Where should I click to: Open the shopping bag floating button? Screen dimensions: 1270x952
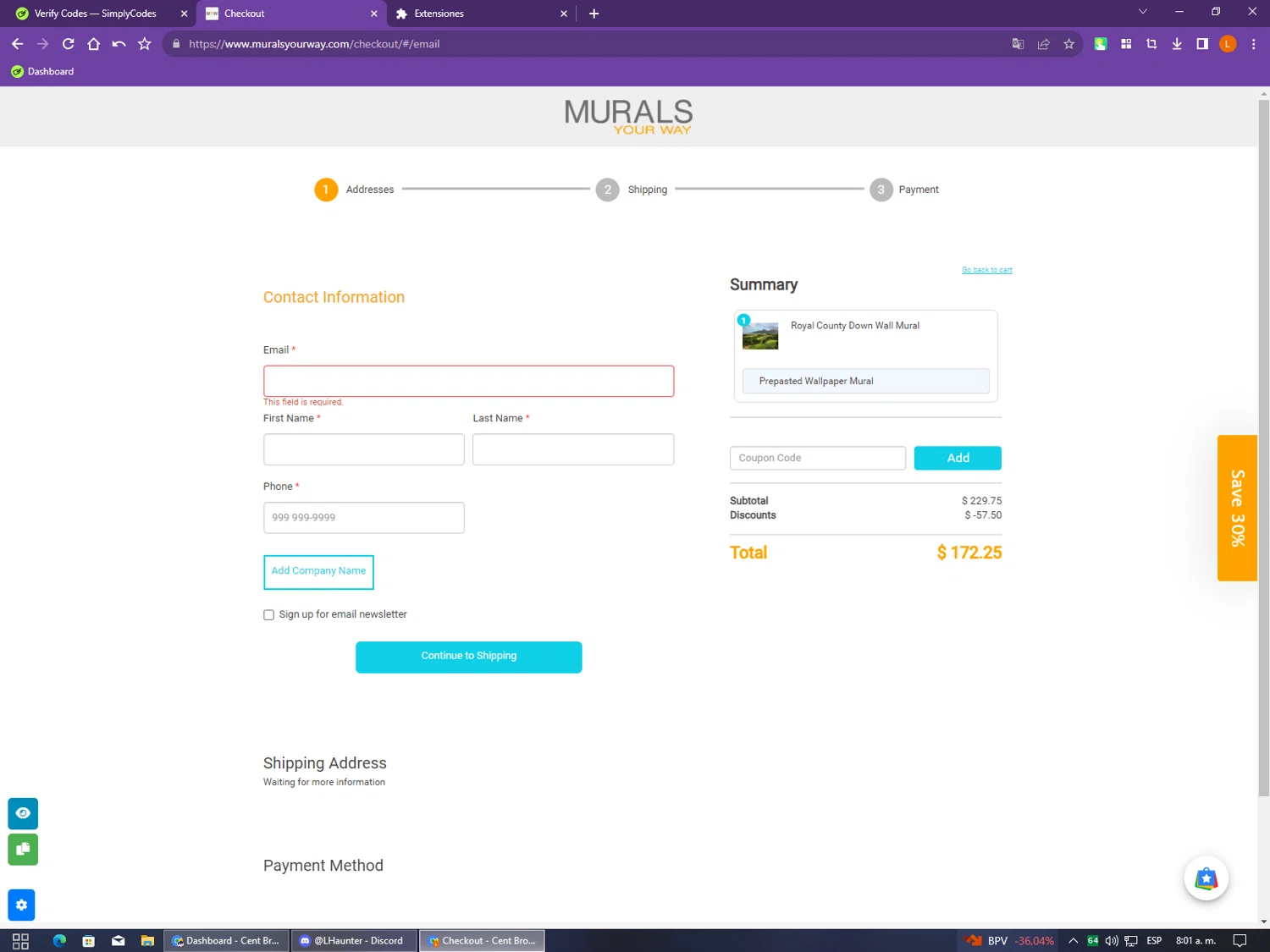(x=1206, y=879)
